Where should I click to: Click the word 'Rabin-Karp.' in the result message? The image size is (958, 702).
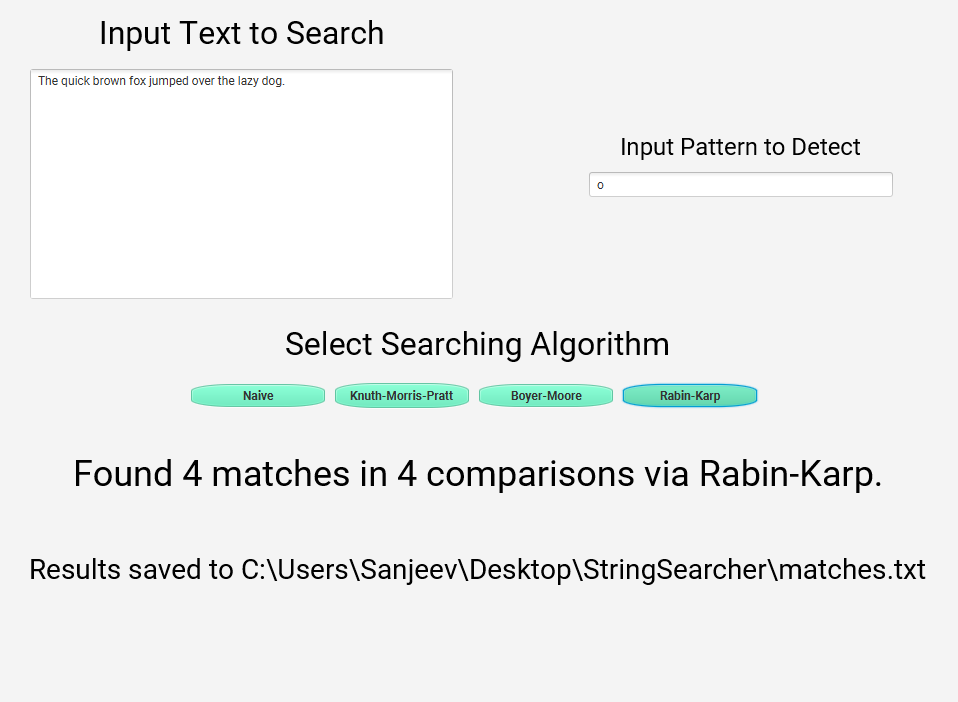point(790,474)
